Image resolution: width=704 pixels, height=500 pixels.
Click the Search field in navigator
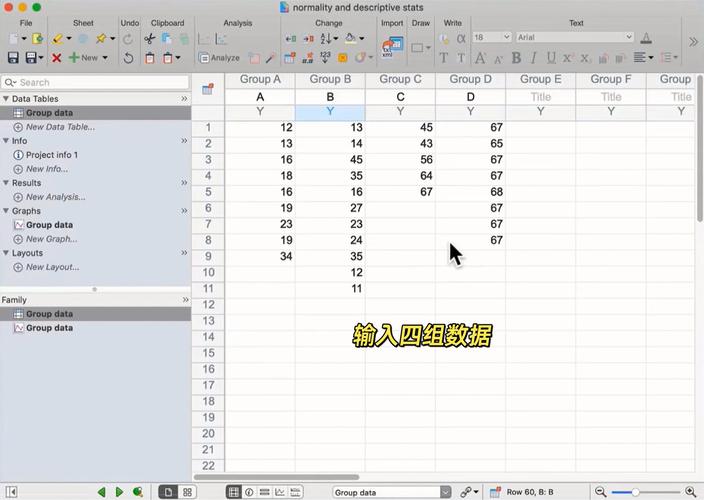[95, 82]
